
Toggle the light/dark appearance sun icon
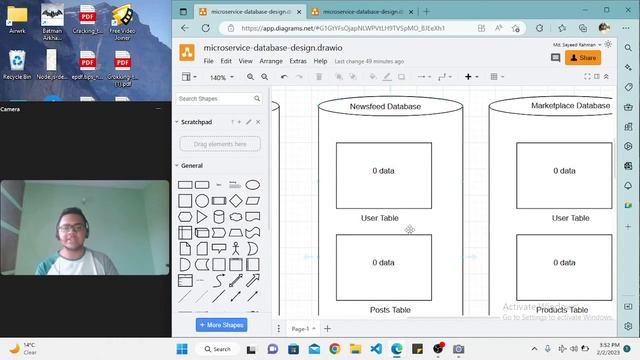point(608,44)
